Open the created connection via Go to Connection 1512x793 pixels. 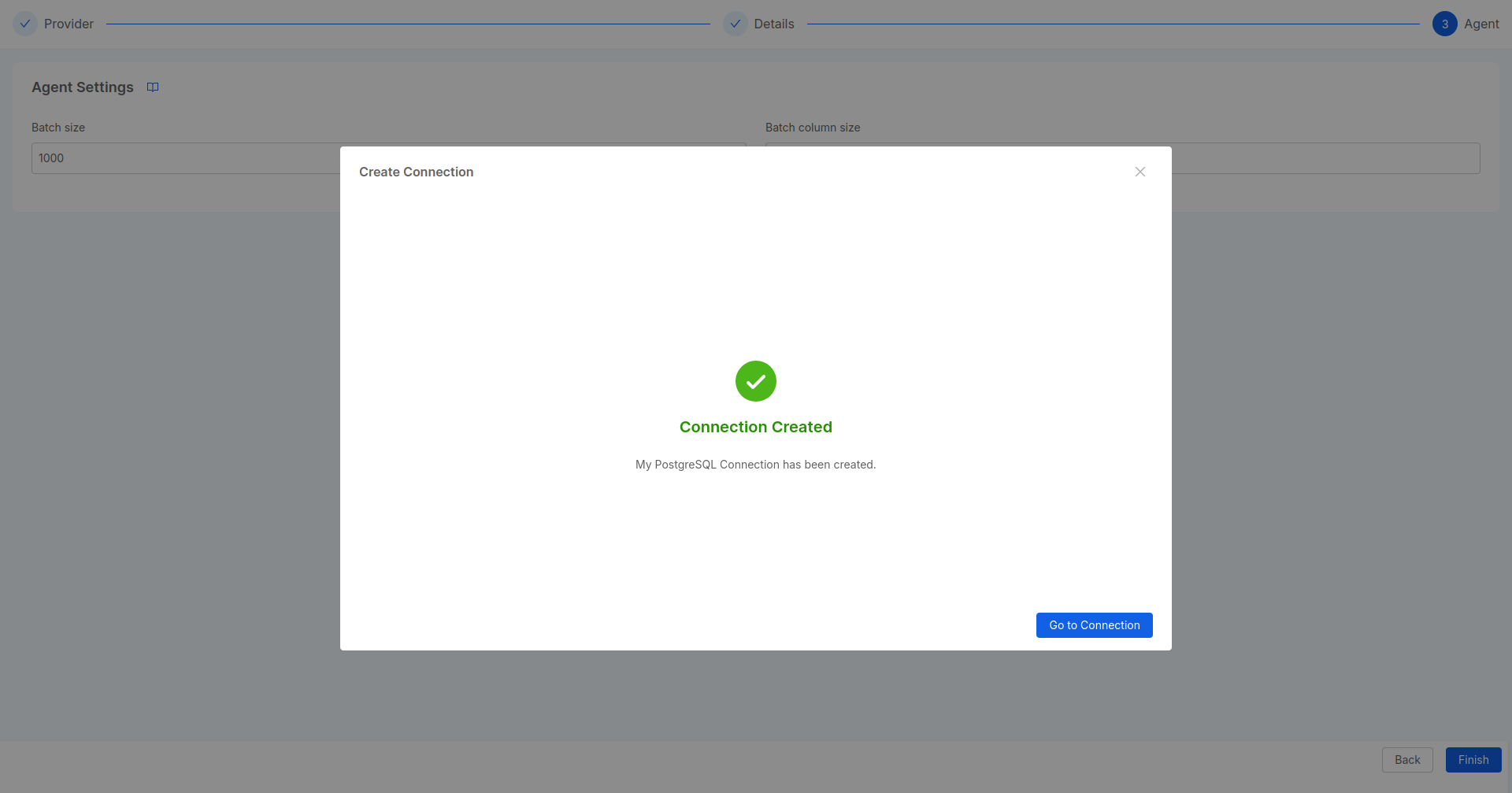1094,624
